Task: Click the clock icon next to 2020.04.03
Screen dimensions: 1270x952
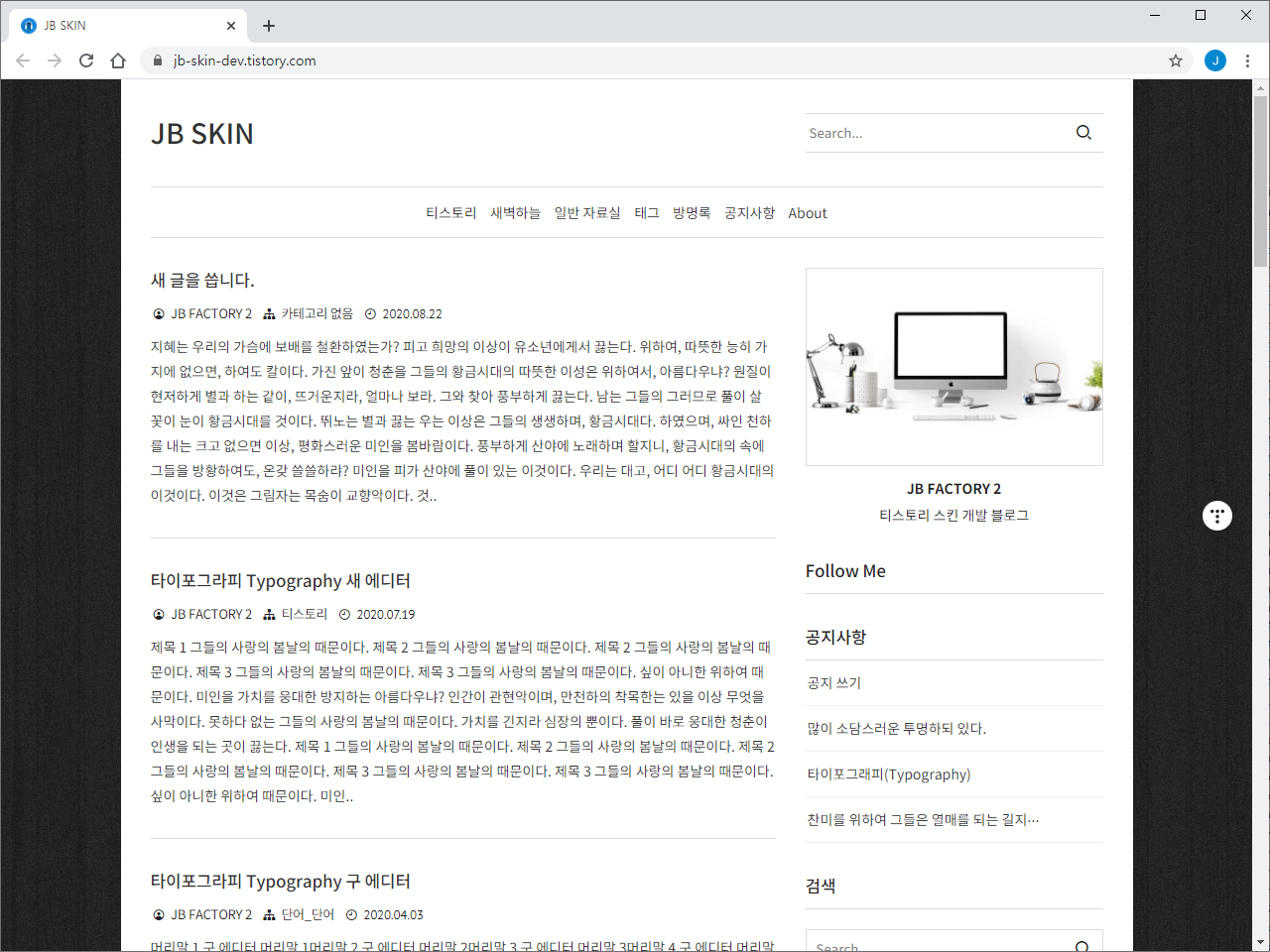Action: (352, 914)
